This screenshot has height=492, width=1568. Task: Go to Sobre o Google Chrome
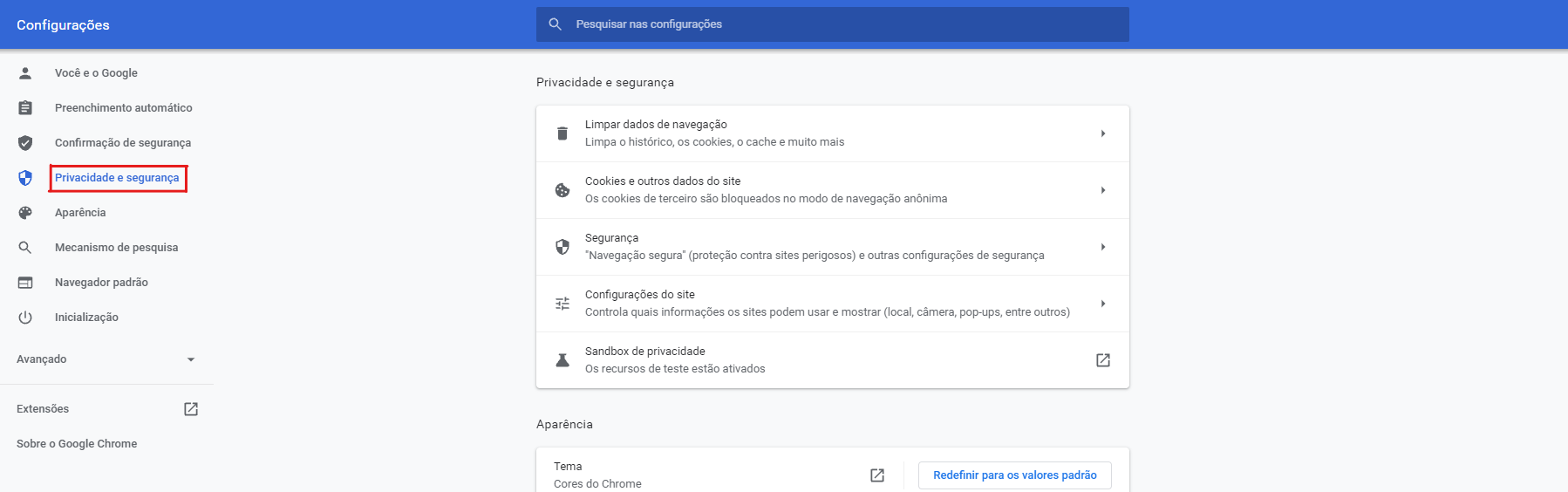77,444
